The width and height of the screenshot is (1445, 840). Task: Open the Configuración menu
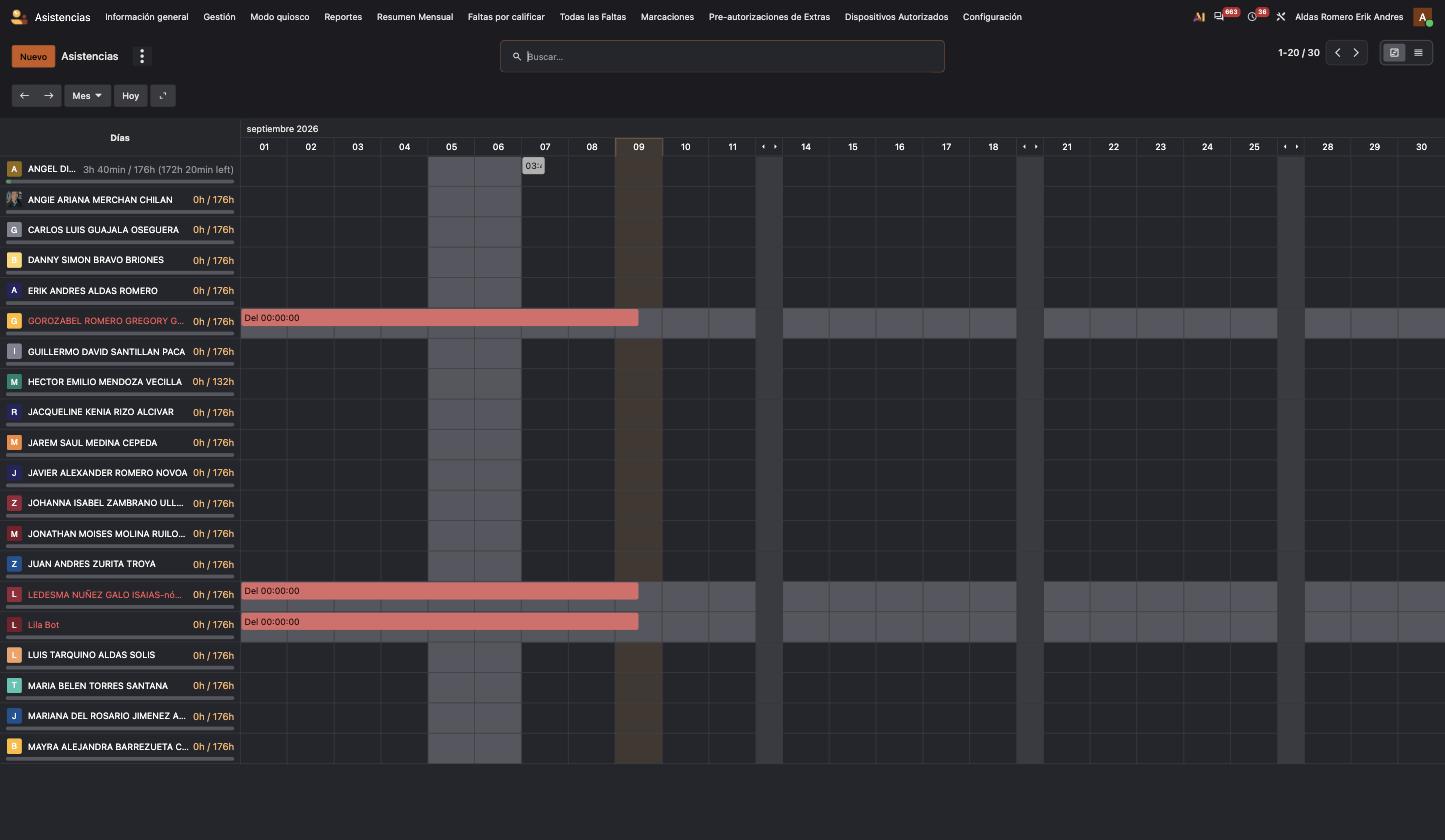pyautogui.click(x=992, y=17)
